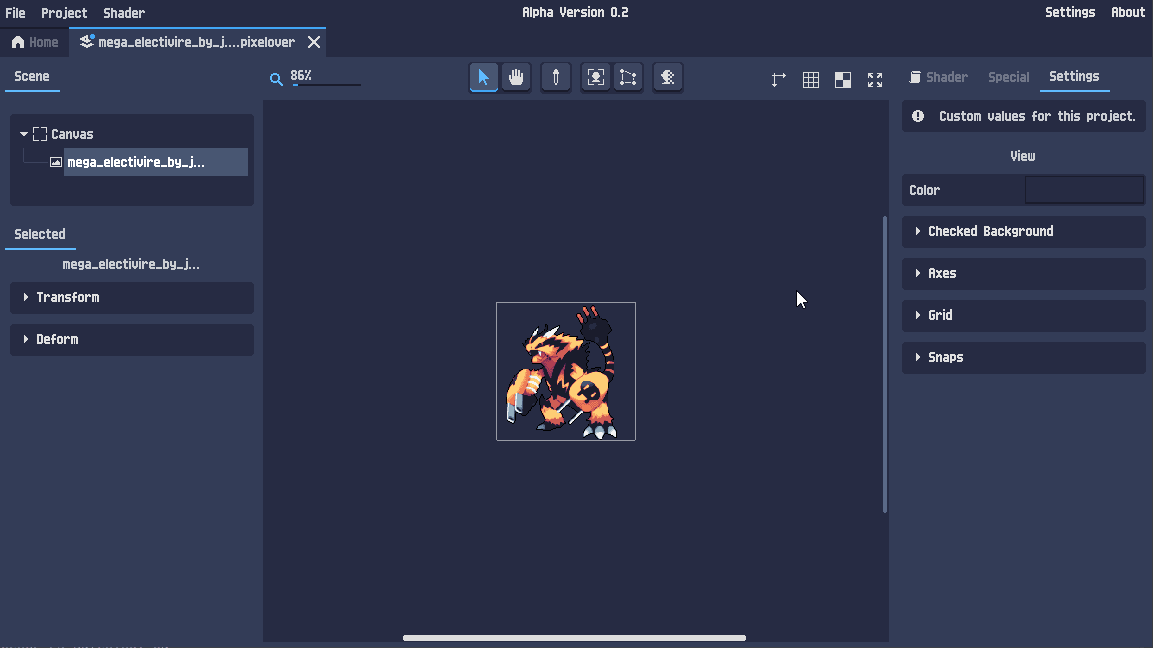The height and width of the screenshot is (648, 1153).
Task: Select the Canvas tree item
Action: 72,134
